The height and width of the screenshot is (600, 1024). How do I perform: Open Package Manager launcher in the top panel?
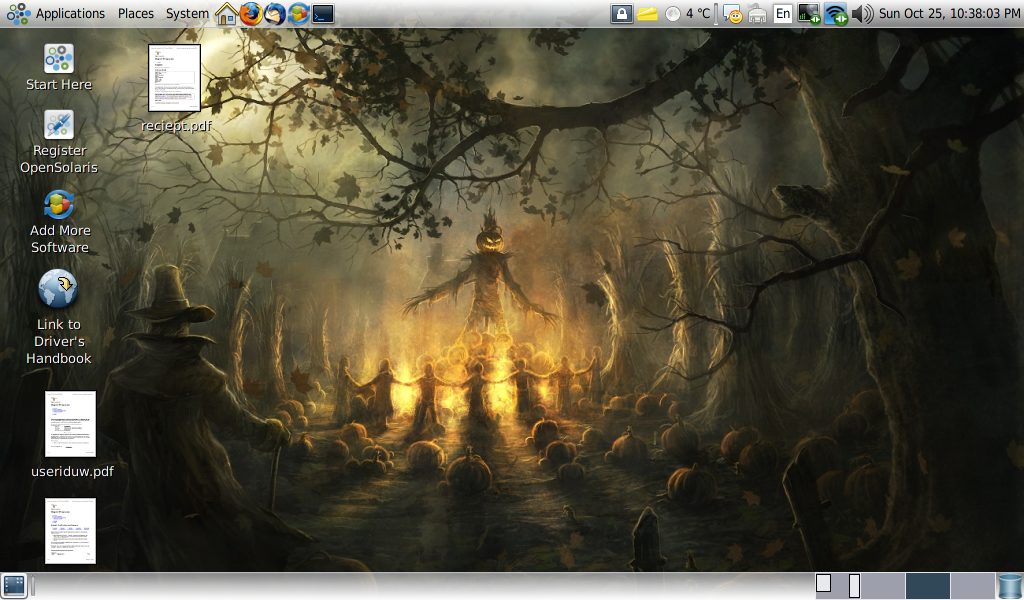pos(298,14)
